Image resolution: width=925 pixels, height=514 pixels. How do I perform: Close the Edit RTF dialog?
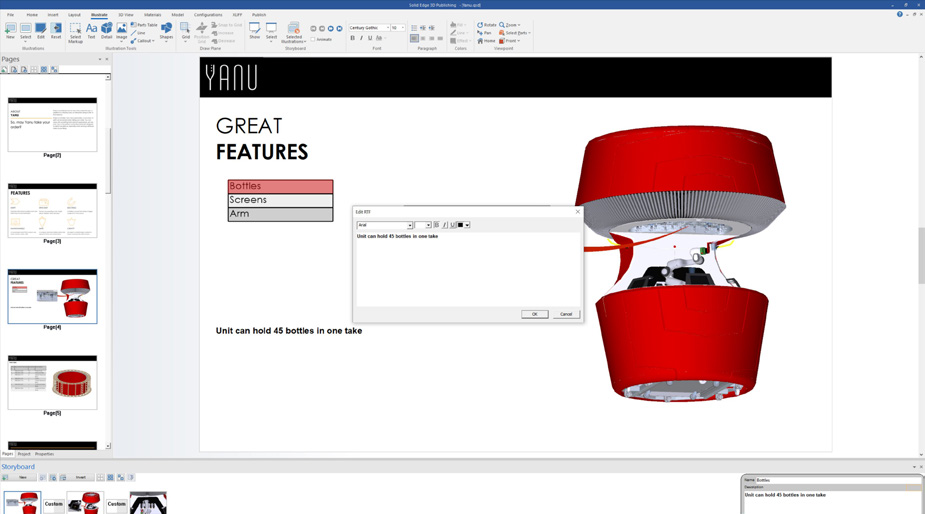(x=578, y=211)
